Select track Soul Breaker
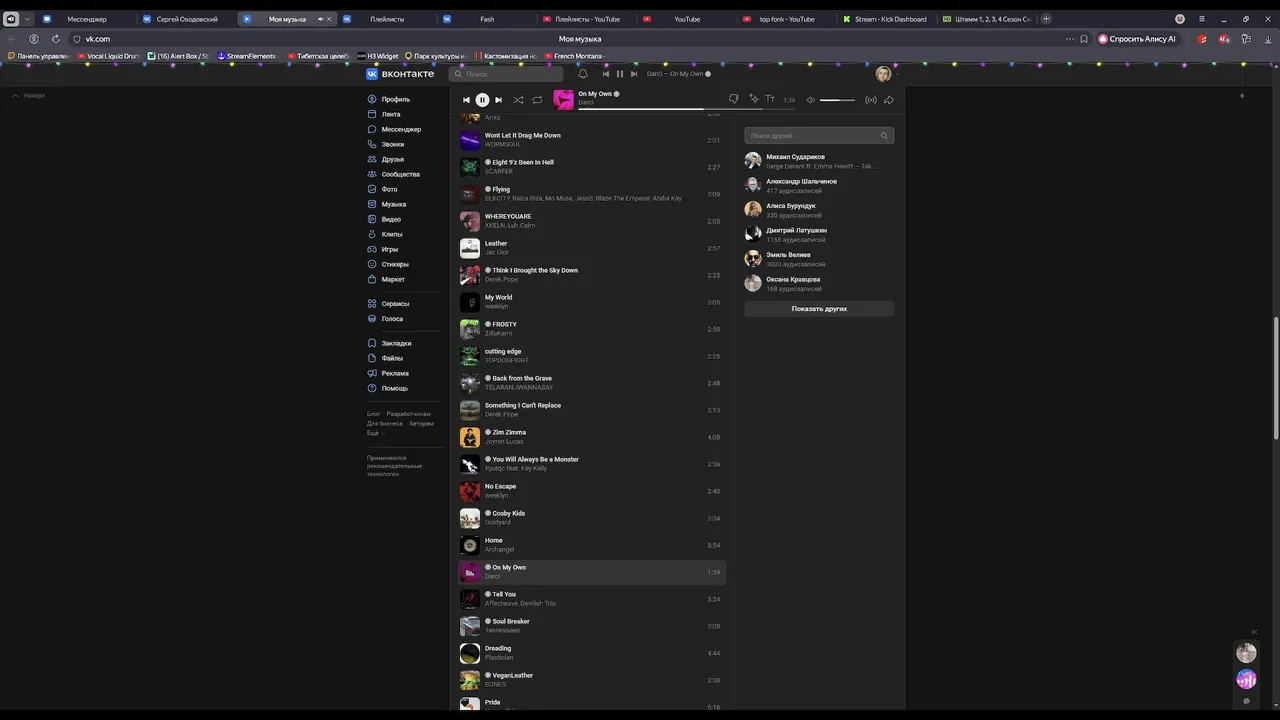 (x=592, y=626)
